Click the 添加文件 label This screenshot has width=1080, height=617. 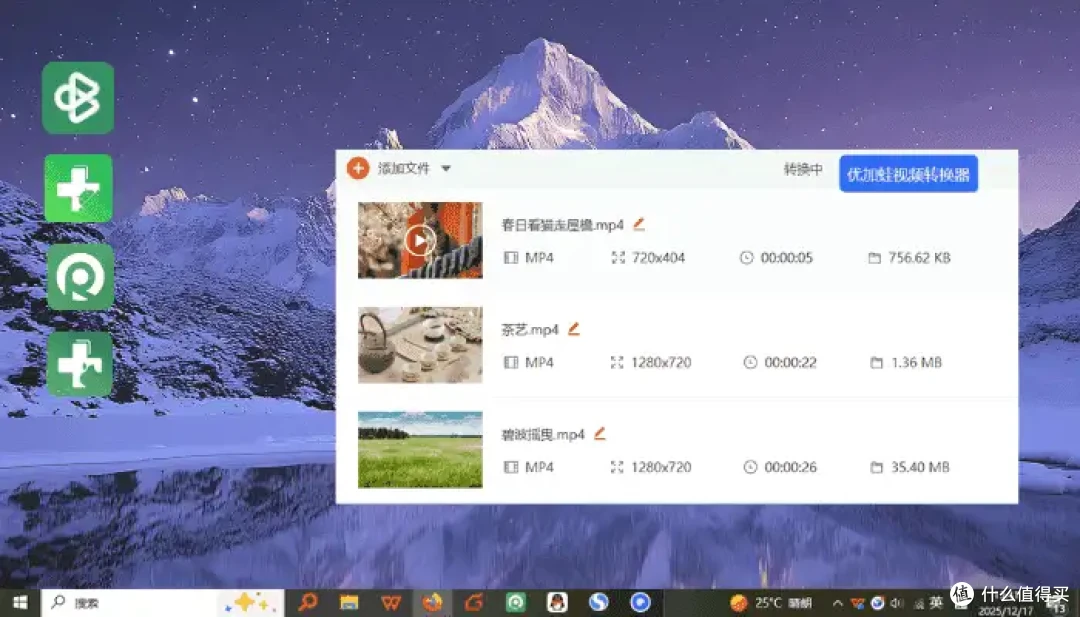point(404,169)
